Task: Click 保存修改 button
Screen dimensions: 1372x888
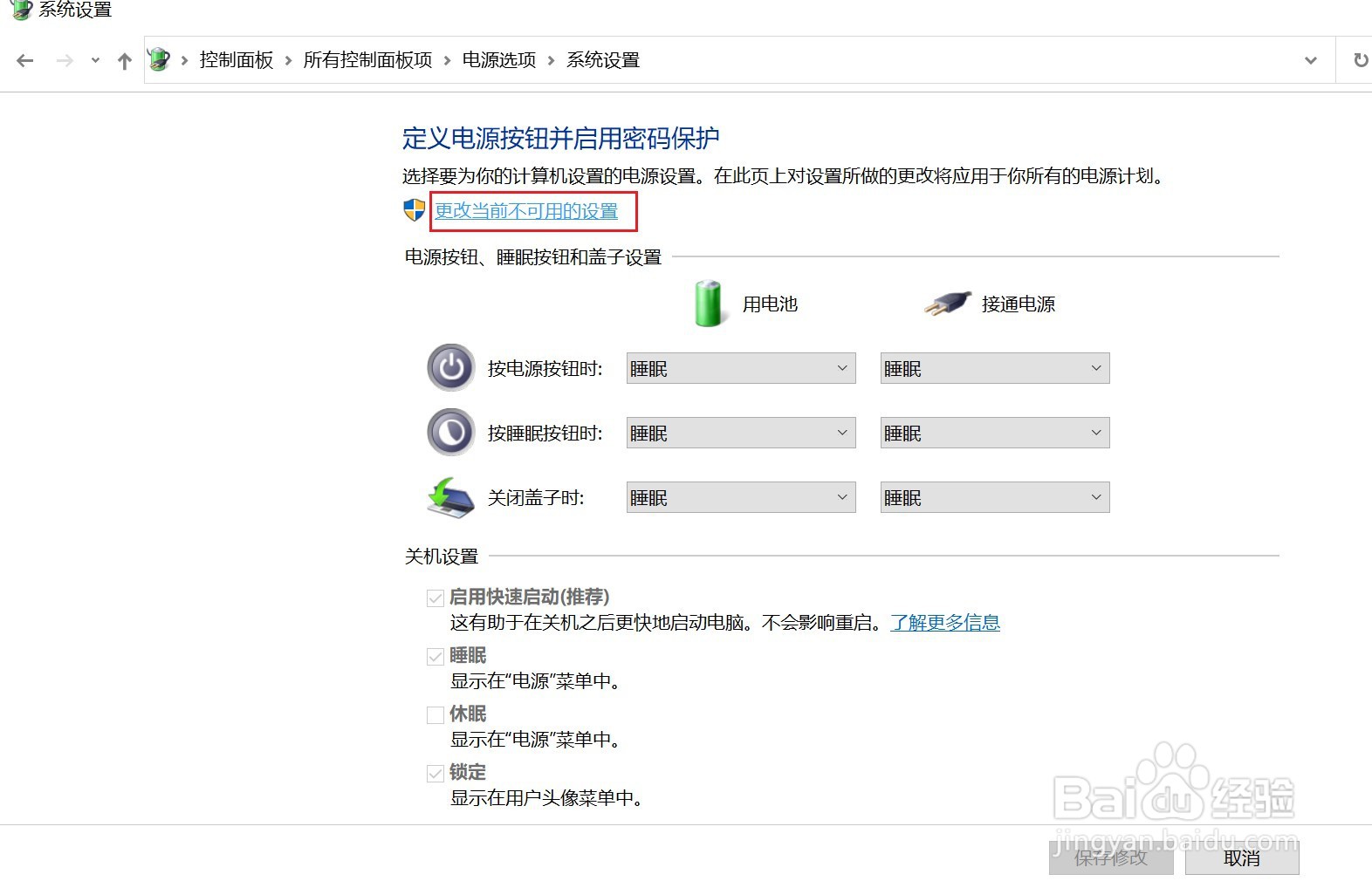Action: pos(1111,858)
